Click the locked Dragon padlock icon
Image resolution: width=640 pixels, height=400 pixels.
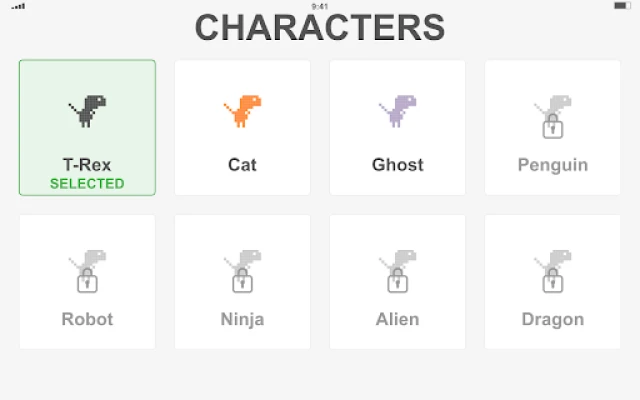click(x=552, y=283)
